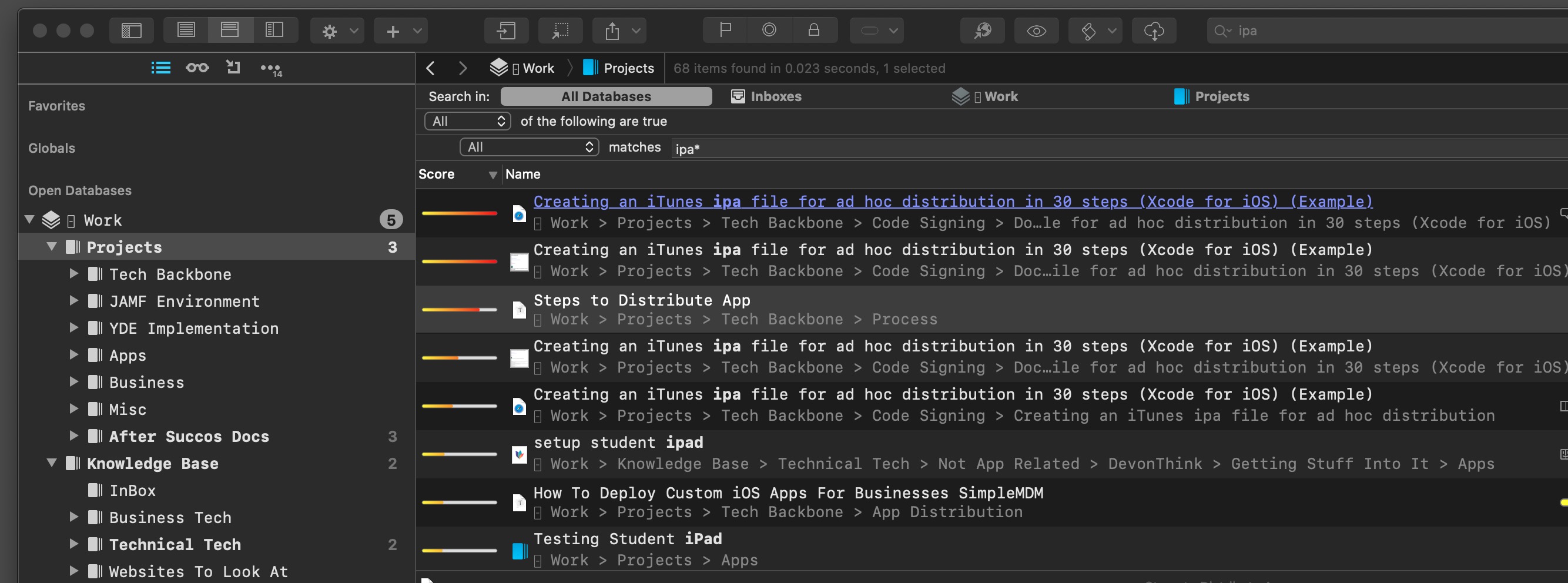Collapse the Work database triangle

[29, 219]
